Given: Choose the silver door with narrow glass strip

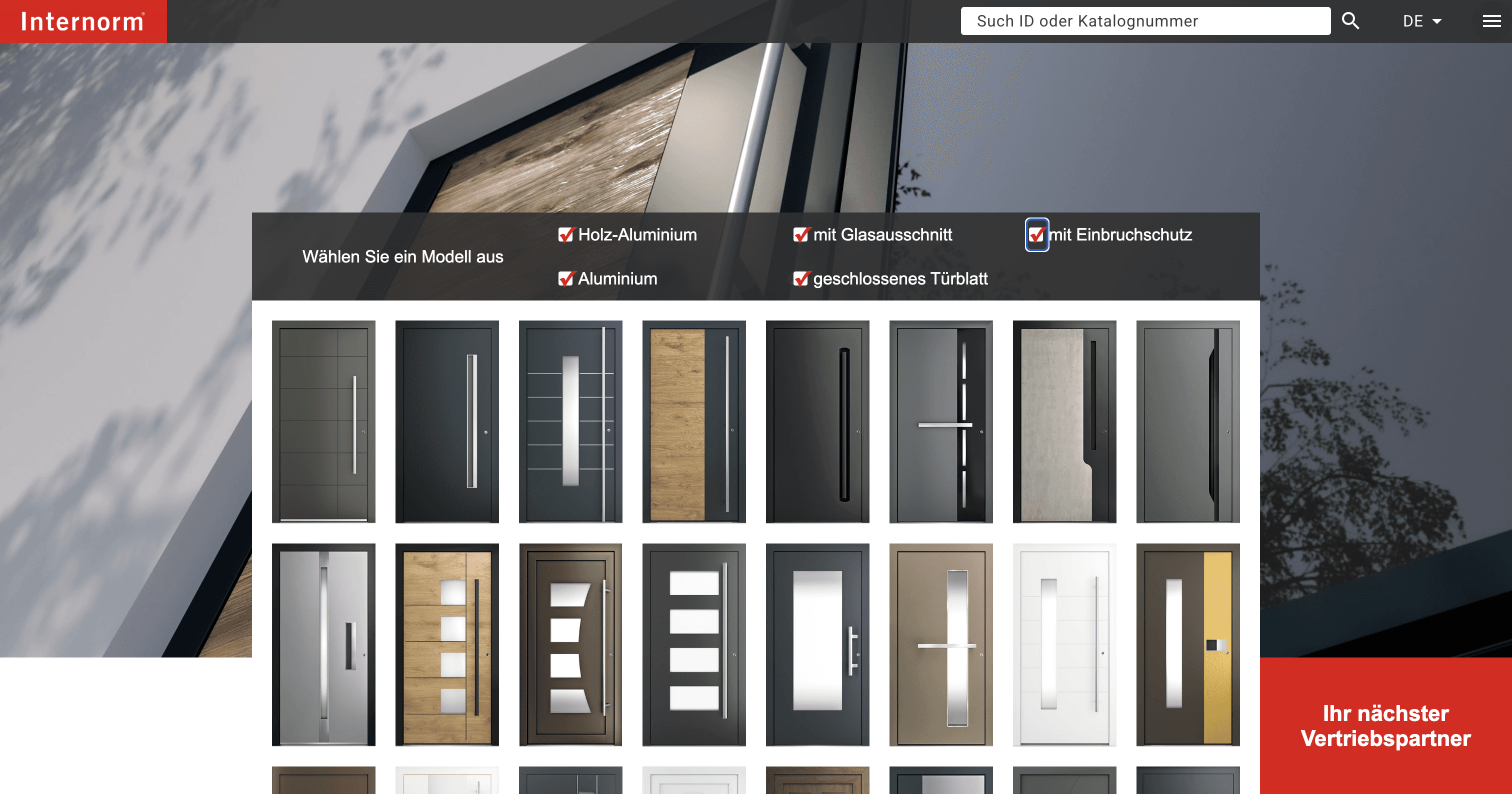Looking at the screenshot, I should (x=323, y=644).
